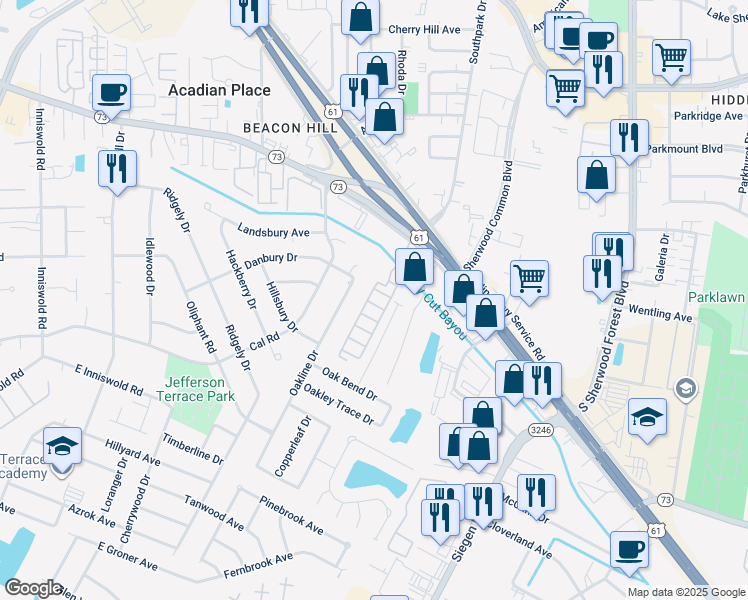Click the Cut Bayou waterway label
This screenshot has width=748, height=600.
coord(444,316)
